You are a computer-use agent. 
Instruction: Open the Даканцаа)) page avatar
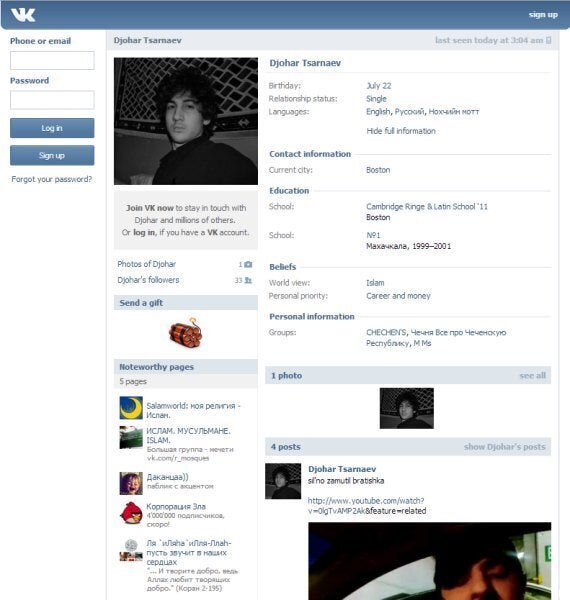point(131,483)
